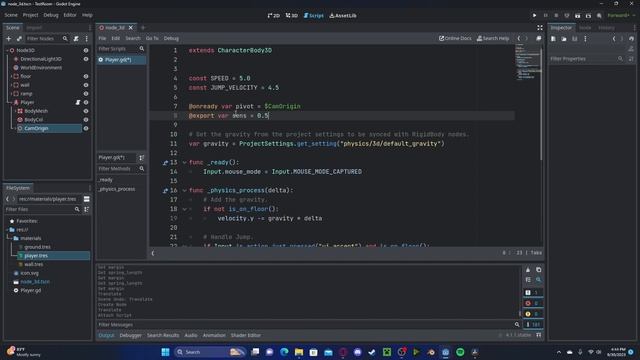Click Filter Properties input field
640x360 pixels.
coord(587,59)
